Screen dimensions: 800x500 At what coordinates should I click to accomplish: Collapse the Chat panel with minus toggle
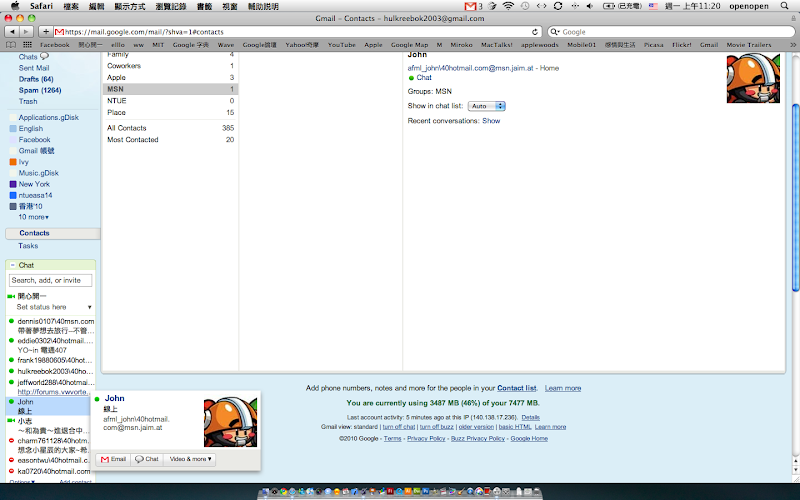click(x=13, y=265)
